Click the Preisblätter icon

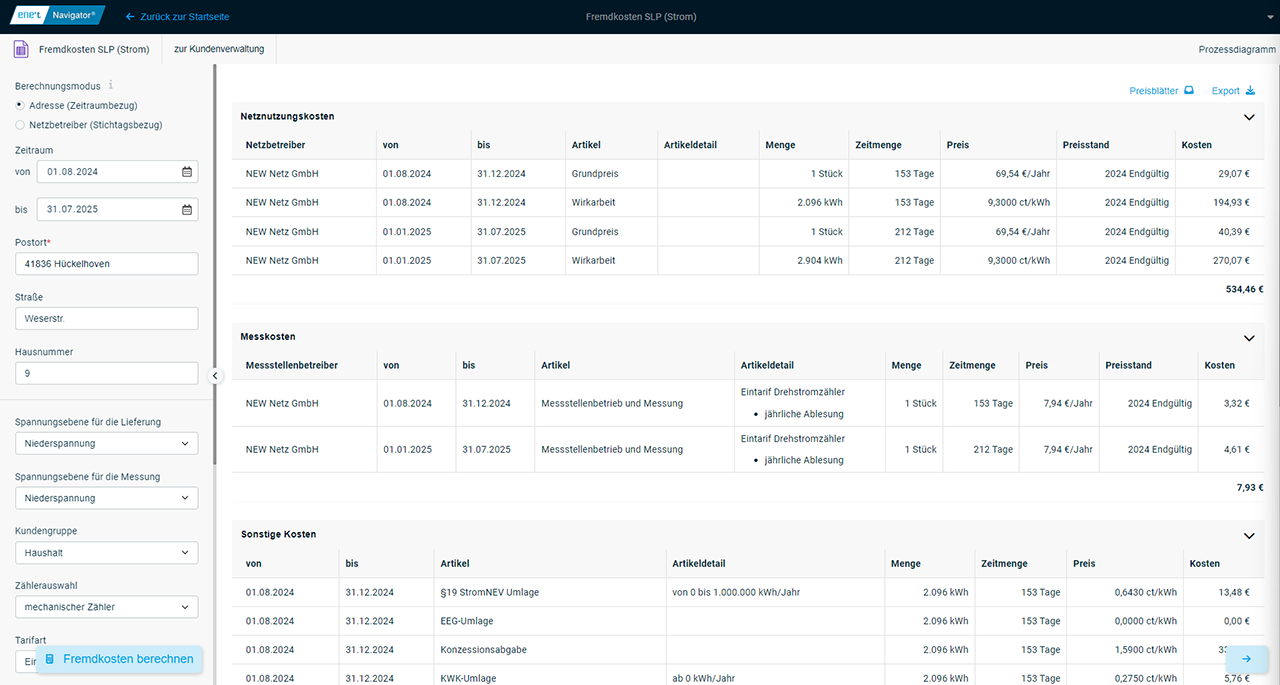click(1189, 91)
